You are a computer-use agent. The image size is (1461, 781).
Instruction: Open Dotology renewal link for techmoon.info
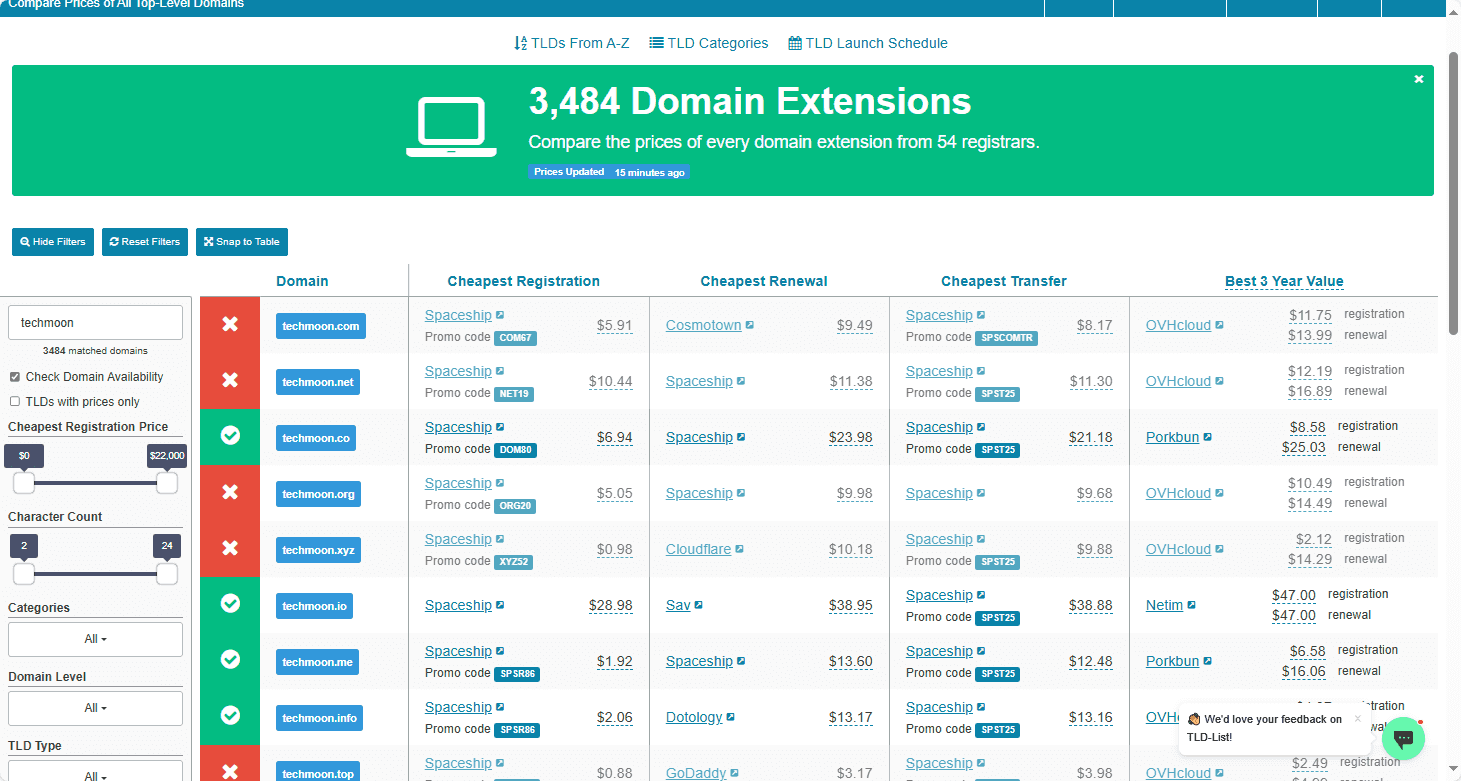pyautogui.click(x=694, y=717)
